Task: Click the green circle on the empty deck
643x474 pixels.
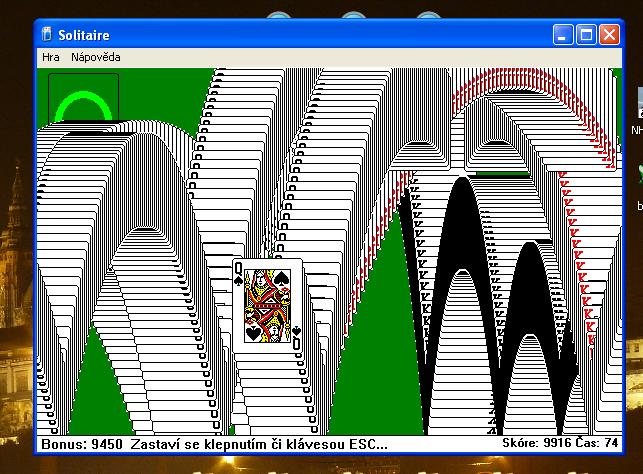Action: pos(84,106)
